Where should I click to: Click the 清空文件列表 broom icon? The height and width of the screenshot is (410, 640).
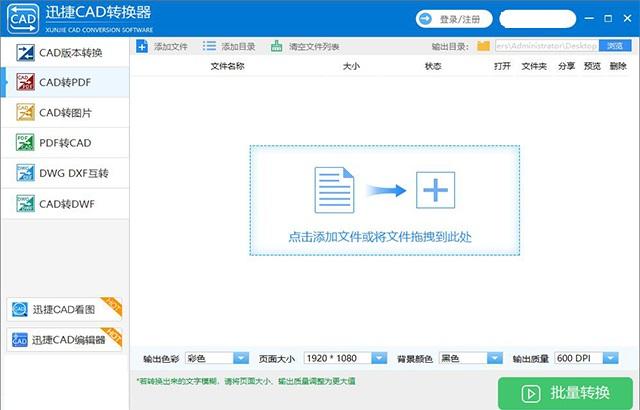pos(276,46)
